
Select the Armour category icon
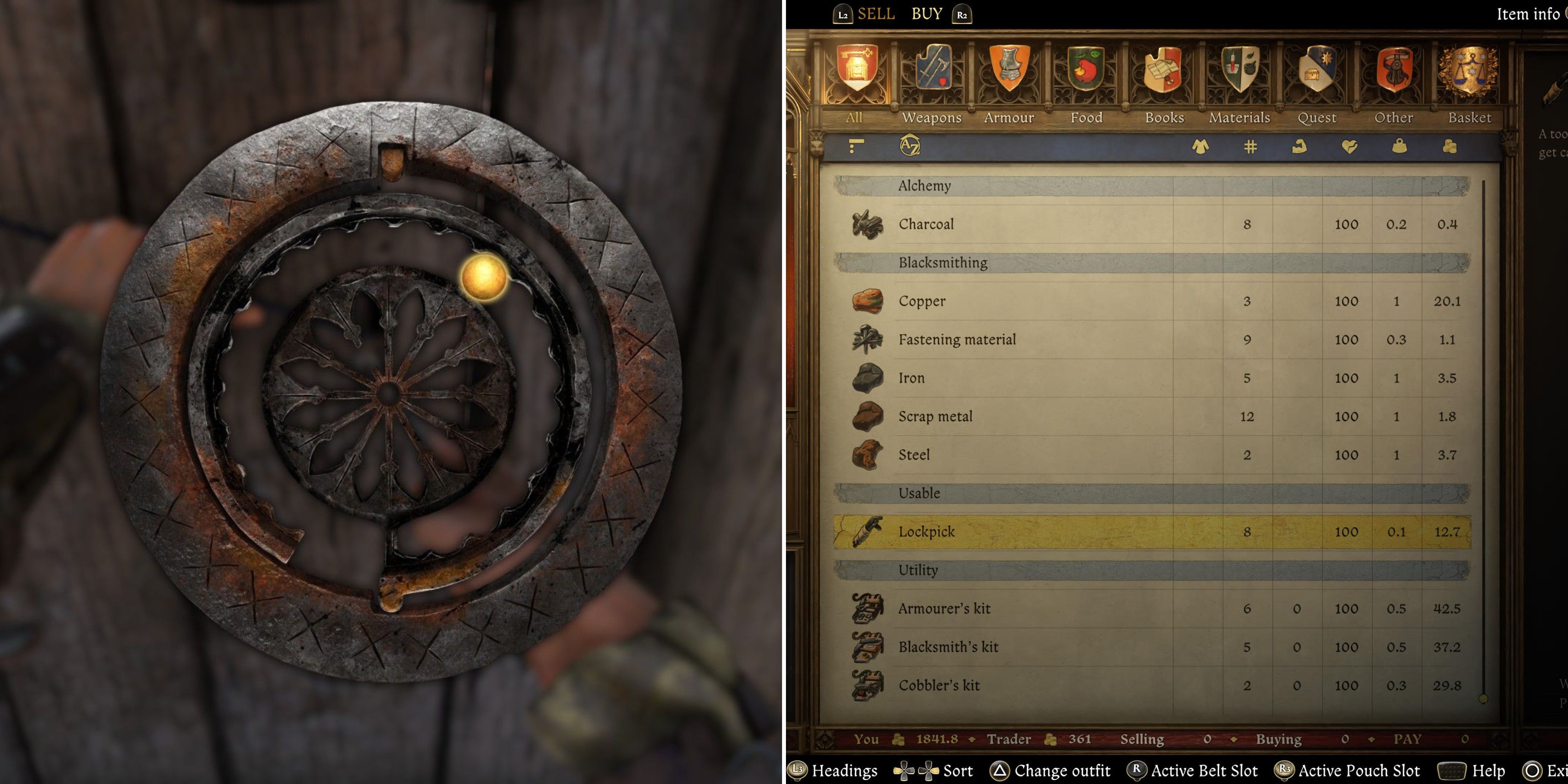(1006, 75)
